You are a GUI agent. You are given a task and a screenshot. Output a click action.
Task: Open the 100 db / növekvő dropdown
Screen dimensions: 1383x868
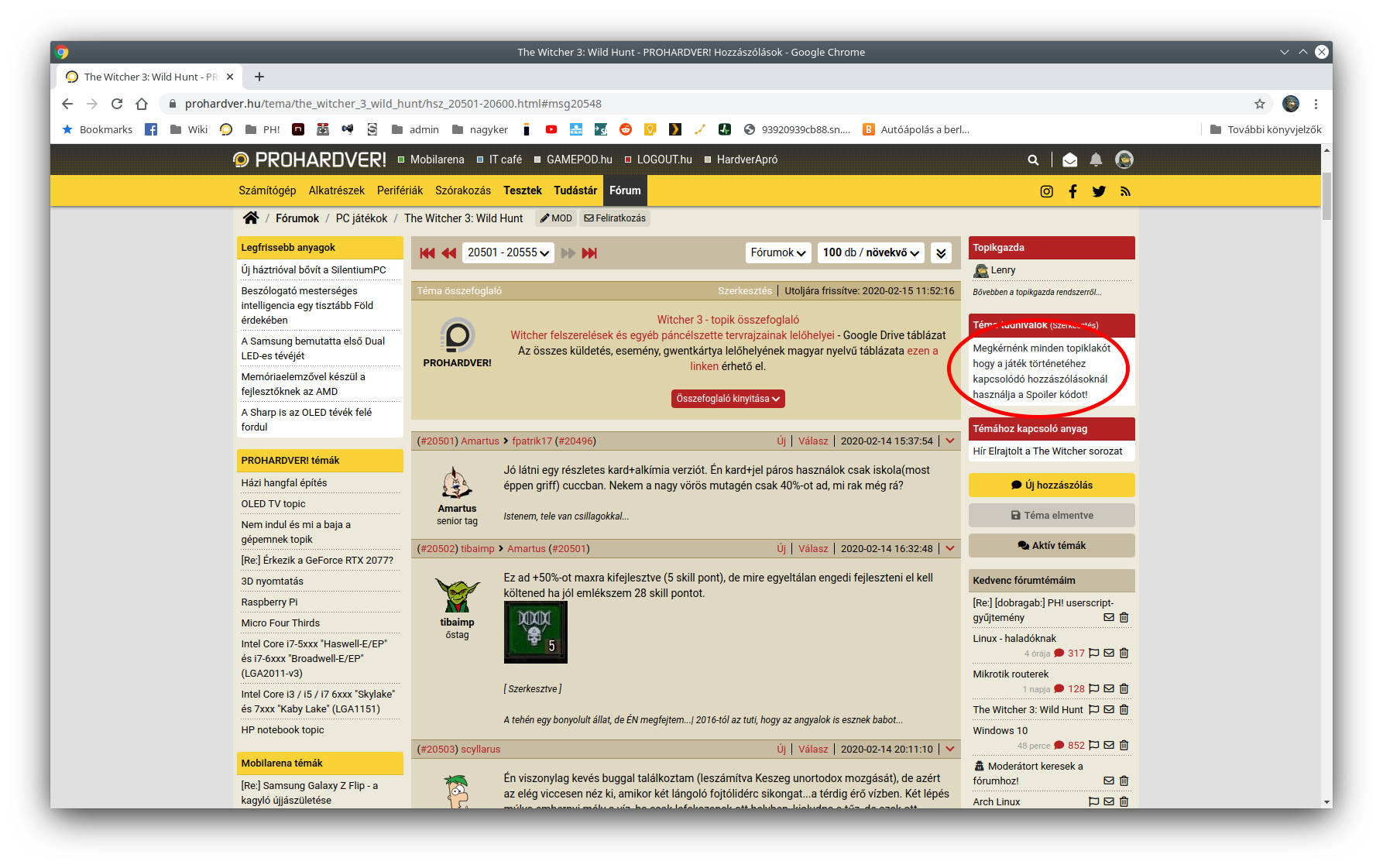(871, 253)
